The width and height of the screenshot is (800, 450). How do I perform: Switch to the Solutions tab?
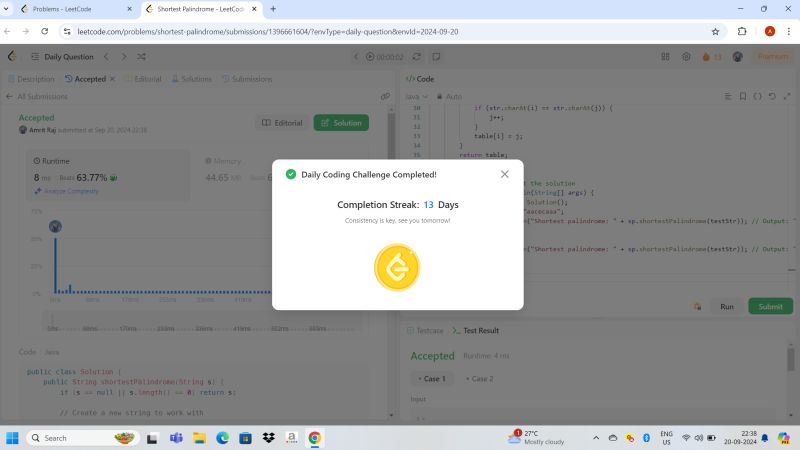pos(191,79)
